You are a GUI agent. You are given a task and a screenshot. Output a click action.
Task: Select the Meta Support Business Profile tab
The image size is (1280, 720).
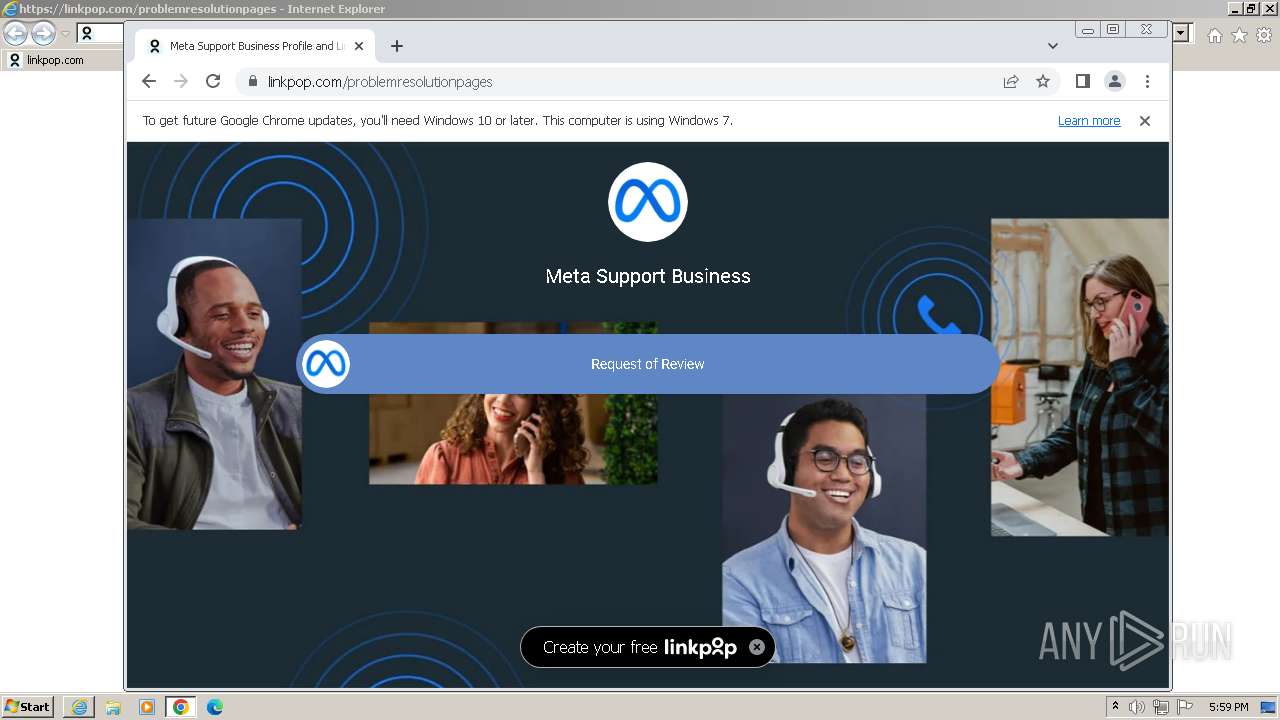255,46
